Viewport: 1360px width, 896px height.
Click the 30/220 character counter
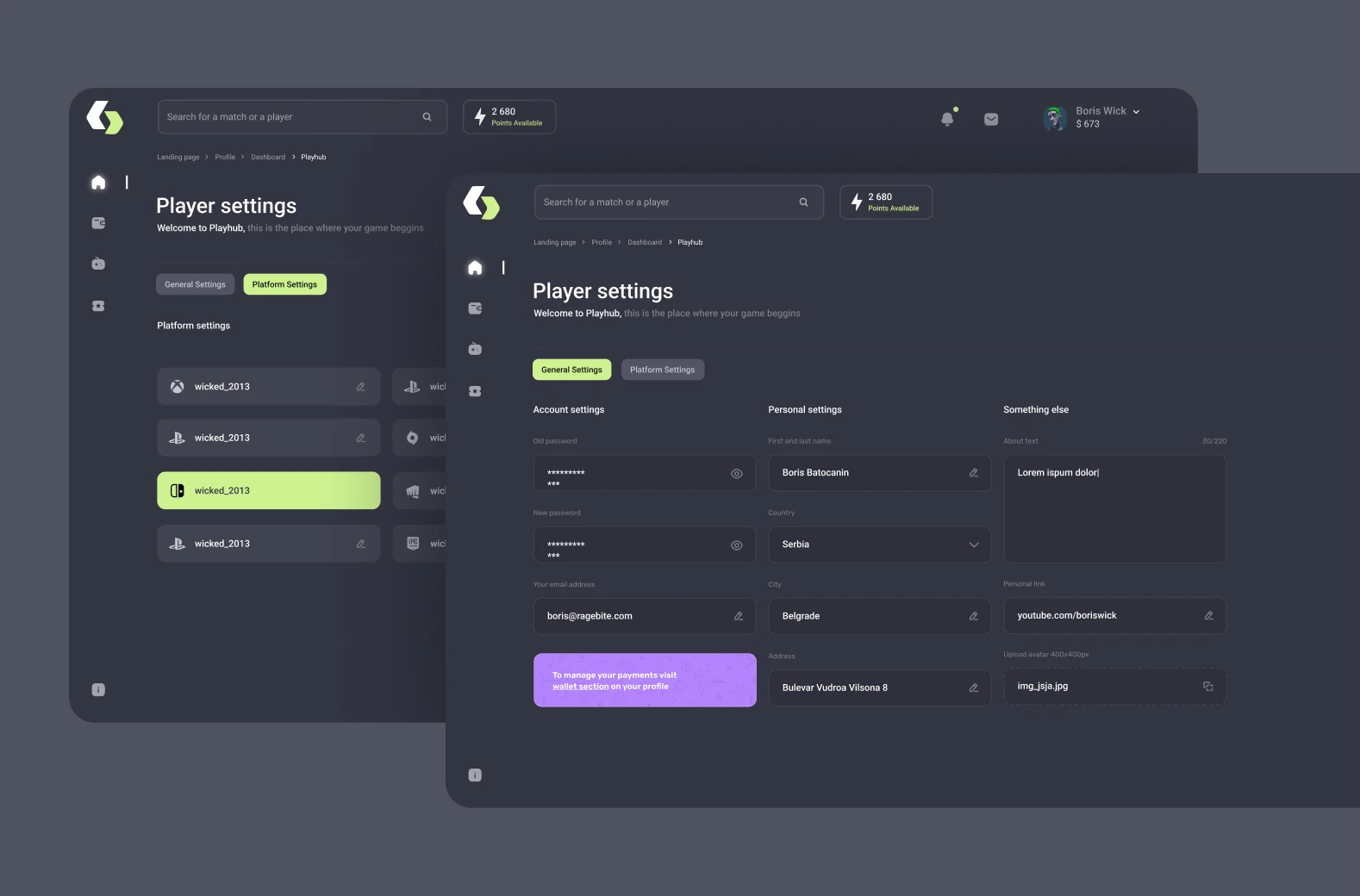pos(1214,441)
